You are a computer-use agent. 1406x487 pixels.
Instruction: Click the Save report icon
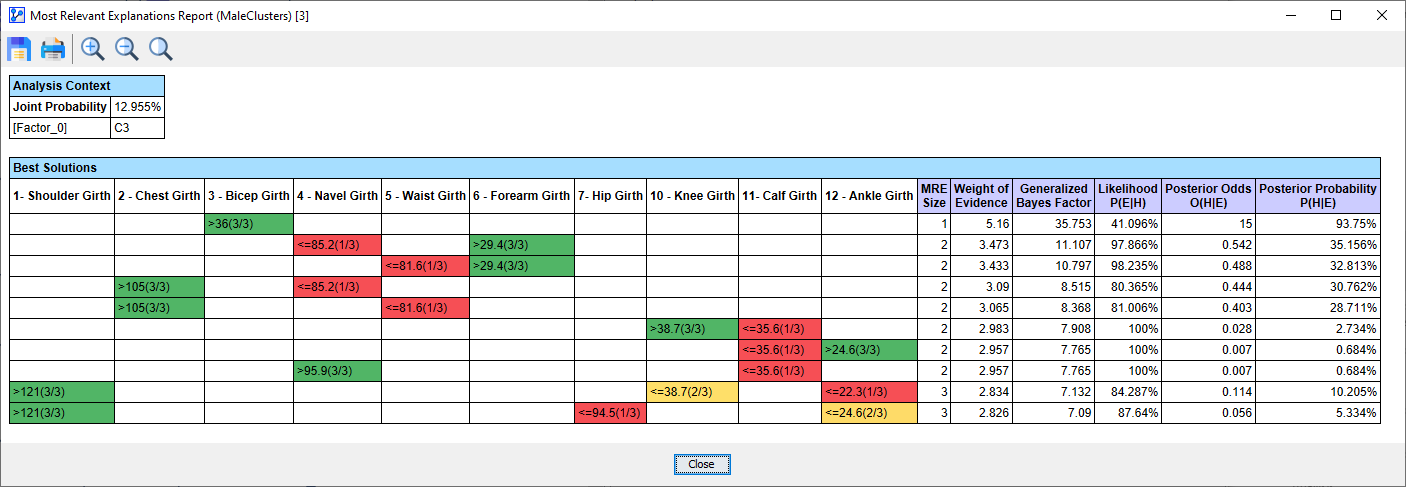click(20, 49)
